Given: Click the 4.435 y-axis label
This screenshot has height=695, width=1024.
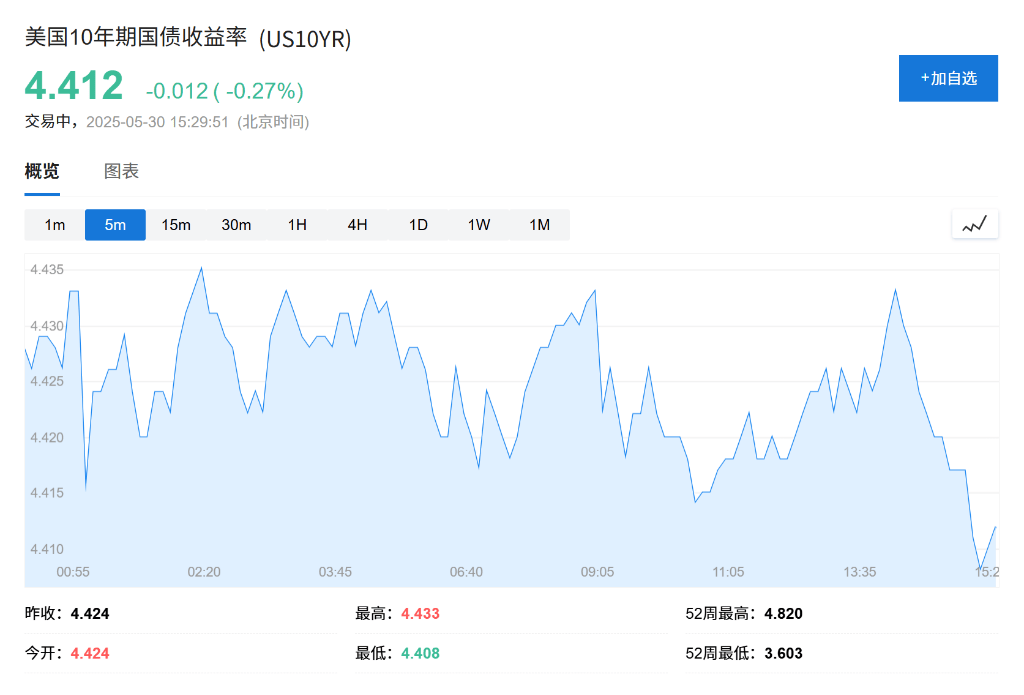Looking at the screenshot, I should point(47,270).
